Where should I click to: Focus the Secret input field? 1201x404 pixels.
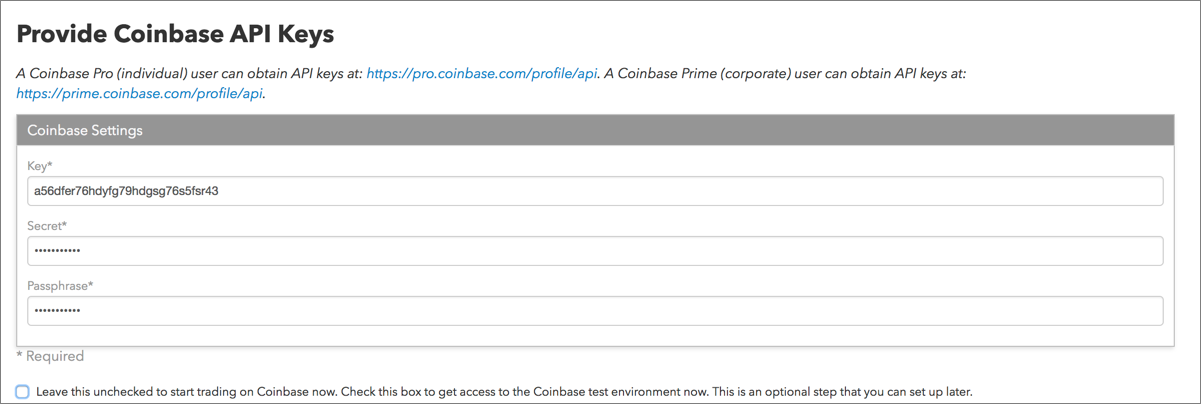[x=595, y=251]
